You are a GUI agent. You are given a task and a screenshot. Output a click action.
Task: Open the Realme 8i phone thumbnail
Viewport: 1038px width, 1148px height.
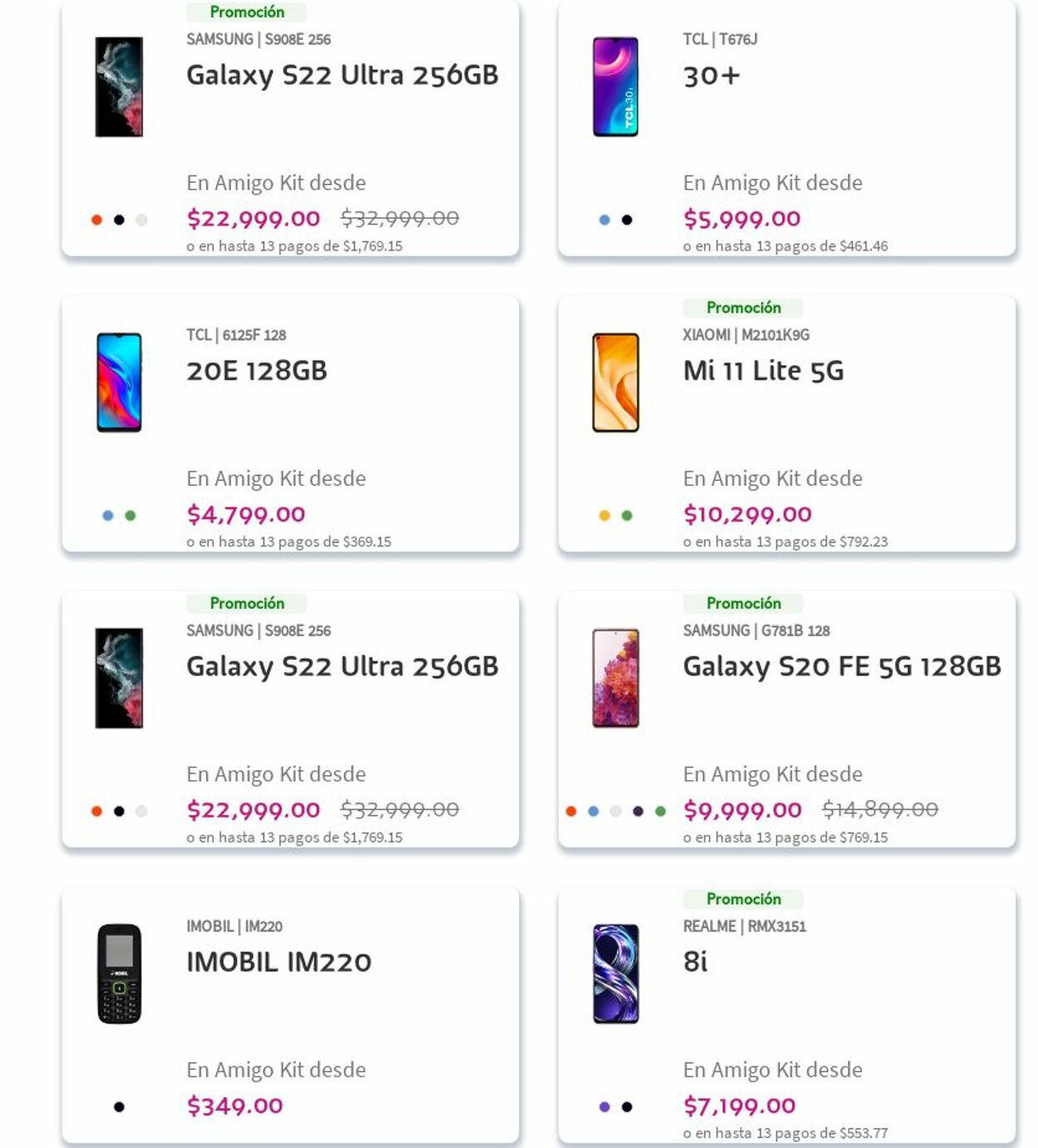point(615,974)
